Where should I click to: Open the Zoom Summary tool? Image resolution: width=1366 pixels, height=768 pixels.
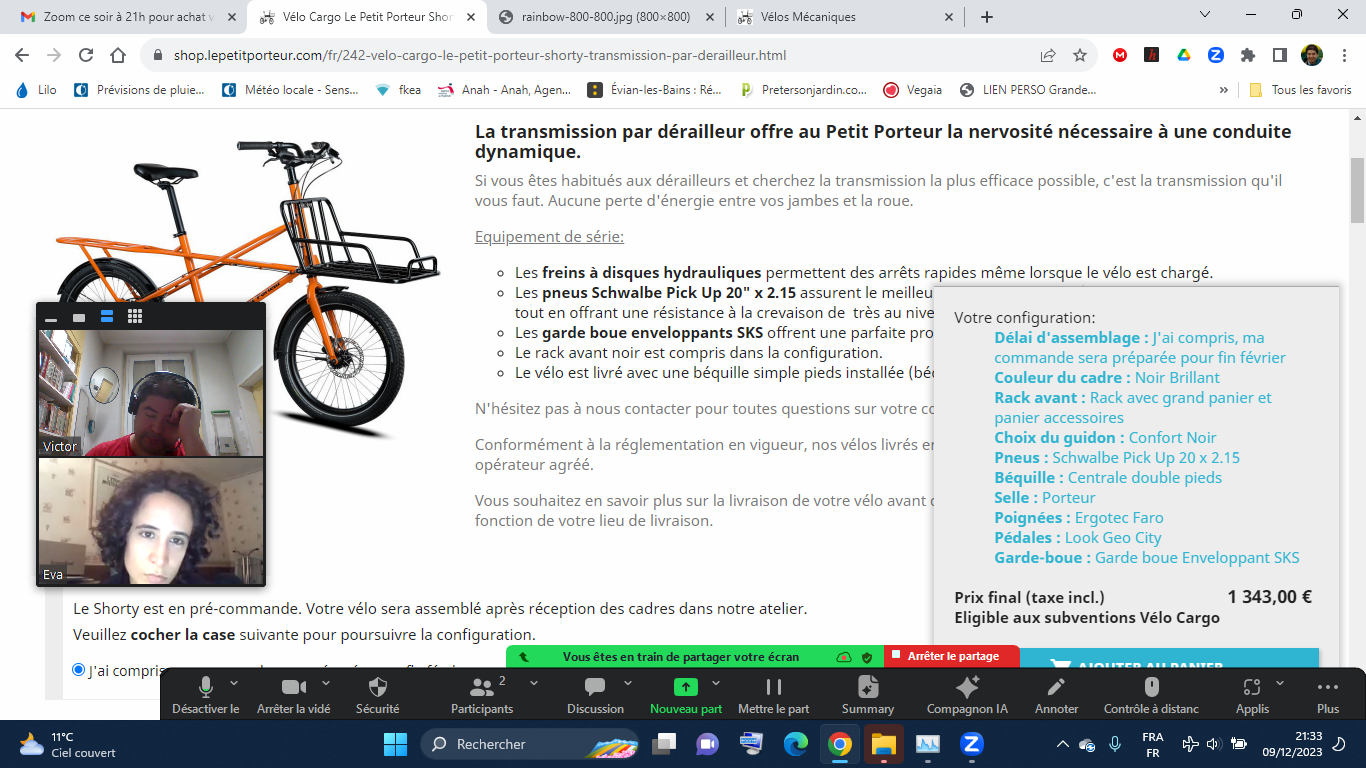(x=867, y=688)
